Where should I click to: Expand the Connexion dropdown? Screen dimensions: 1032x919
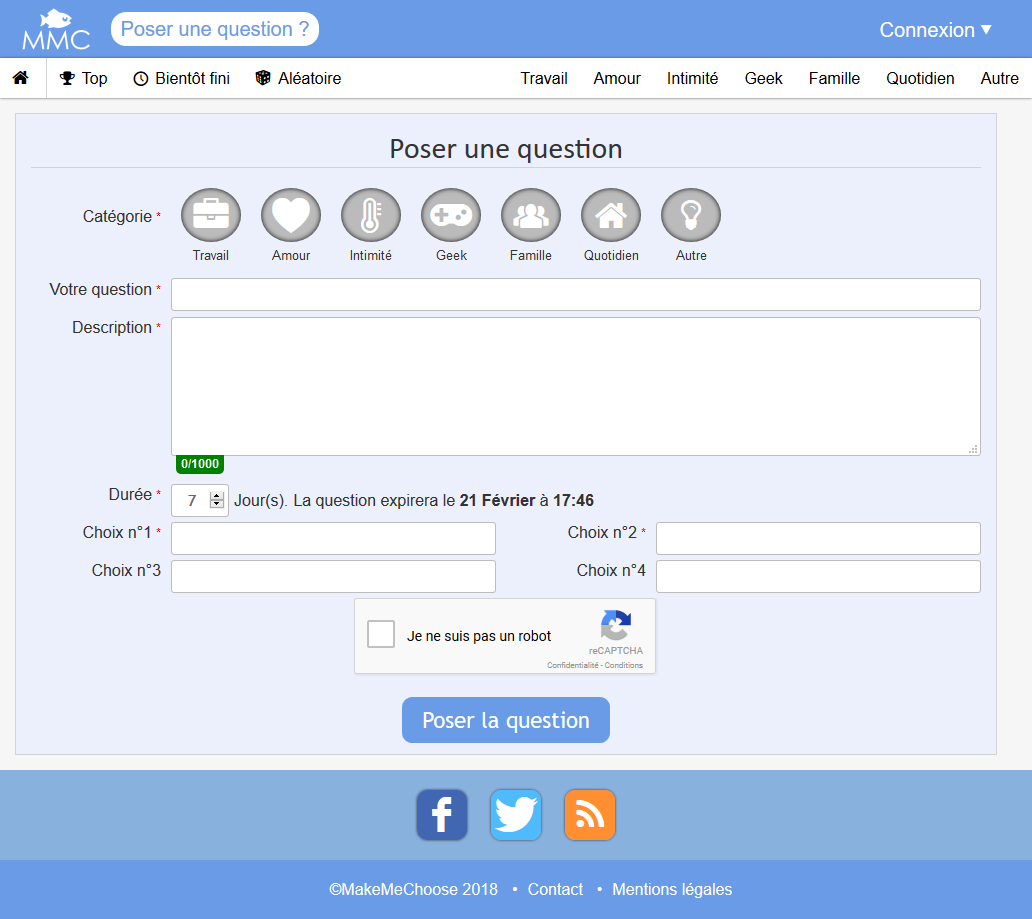click(x=935, y=30)
